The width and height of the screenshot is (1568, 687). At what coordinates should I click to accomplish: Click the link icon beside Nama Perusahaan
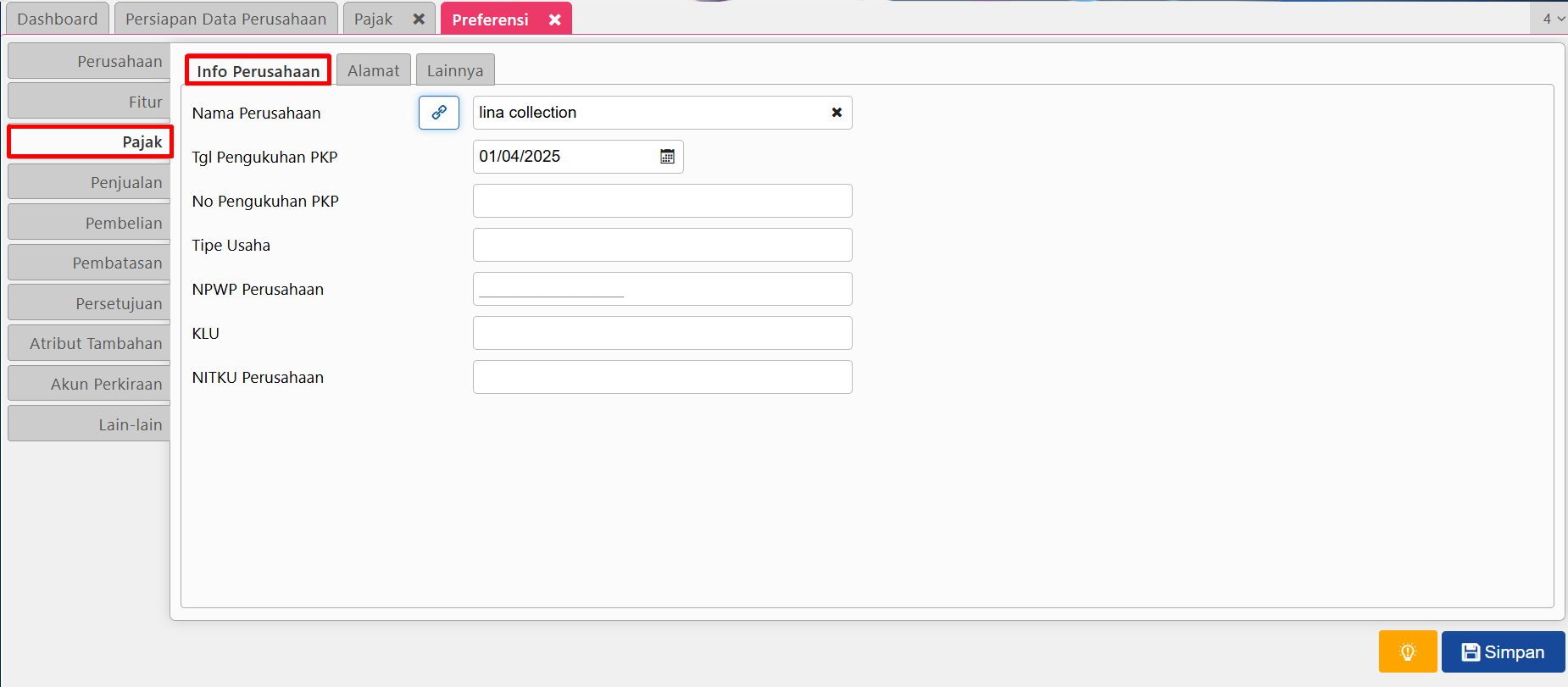pyautogui.click(x=438, y=113)
